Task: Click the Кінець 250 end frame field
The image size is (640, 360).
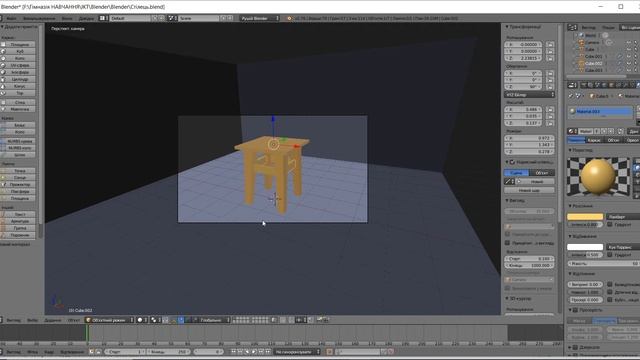Action: [x=168, y=351]
